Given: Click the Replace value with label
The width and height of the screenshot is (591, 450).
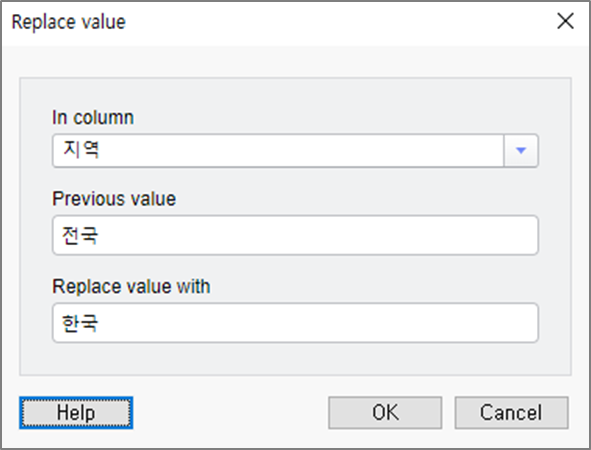Looking at the screenshot, I should pos(131,286).
